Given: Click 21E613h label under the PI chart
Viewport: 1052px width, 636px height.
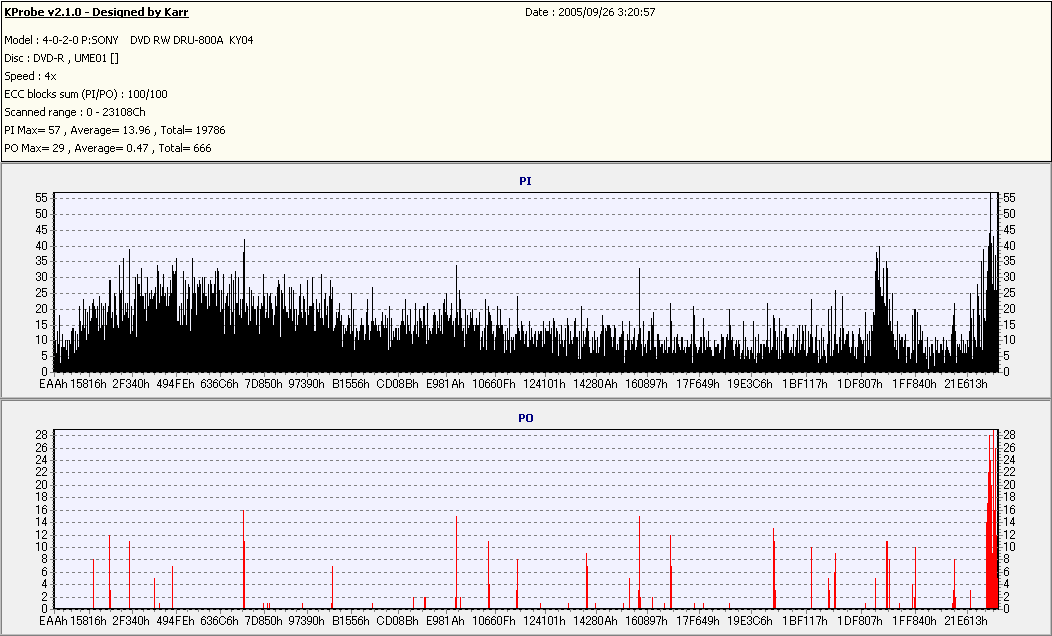Looking at the screenshot, I should click(965, 384).
